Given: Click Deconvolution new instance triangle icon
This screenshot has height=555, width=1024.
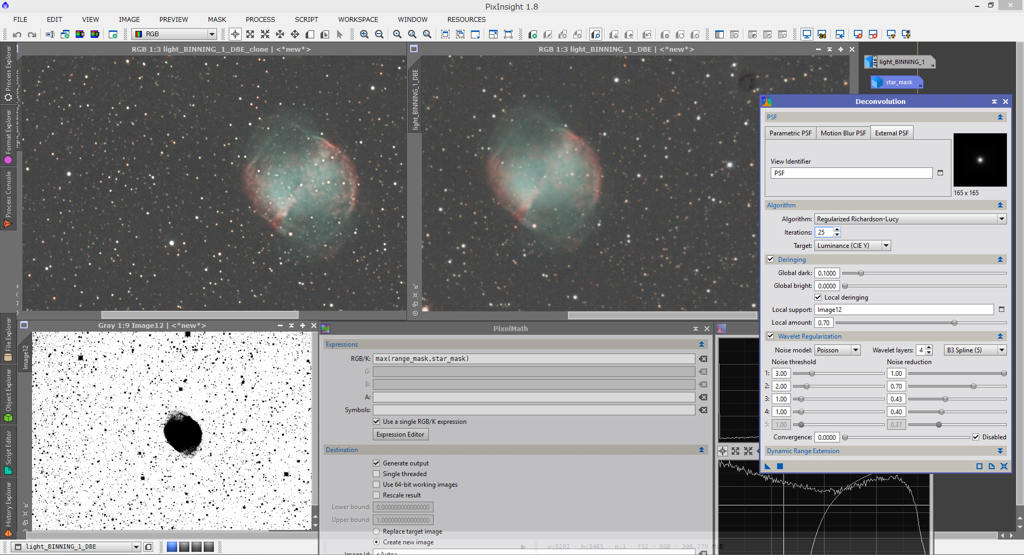Looking at the screenshot, I should tap(768, 466).
